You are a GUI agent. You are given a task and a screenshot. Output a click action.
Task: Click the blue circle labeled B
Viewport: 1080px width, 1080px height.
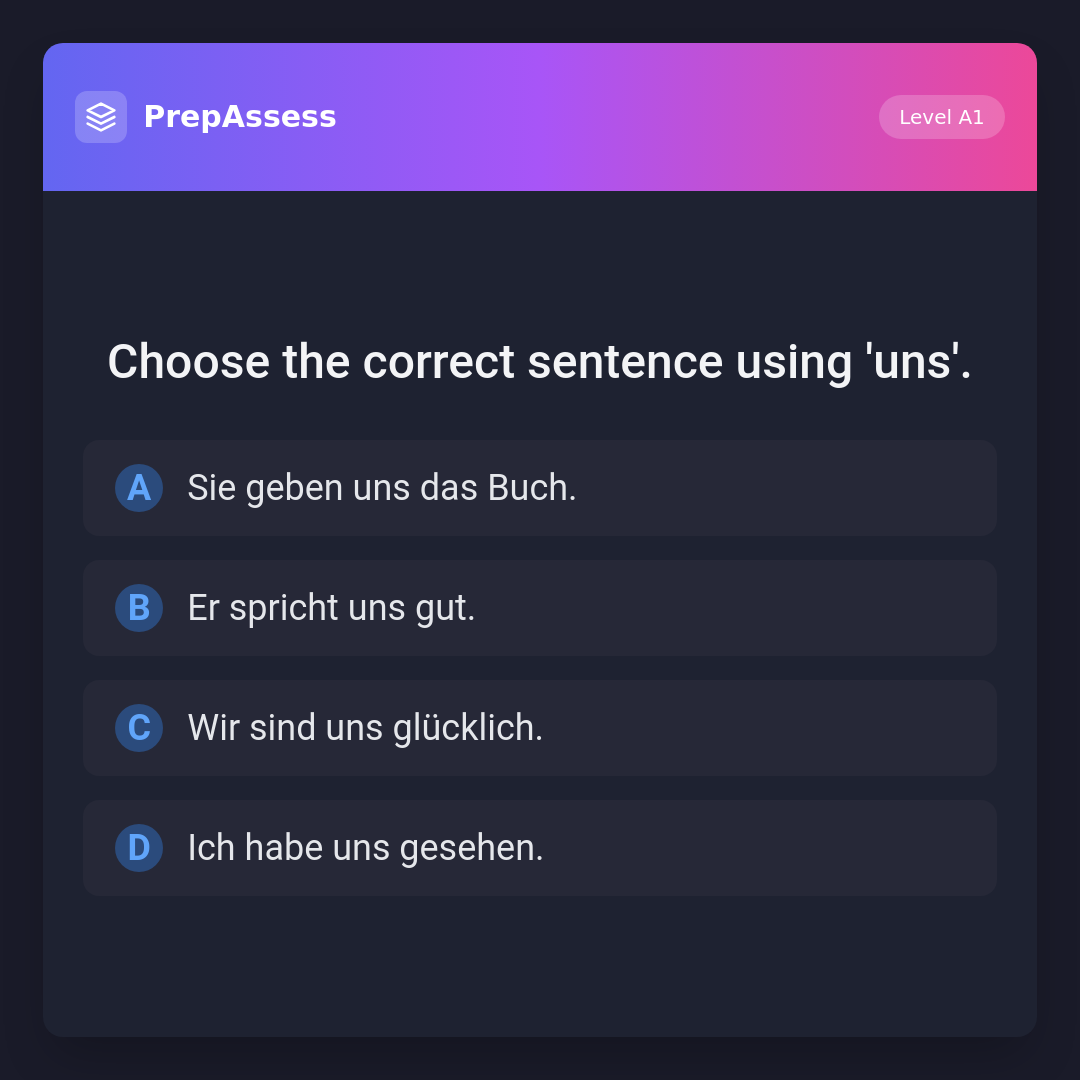139,608
